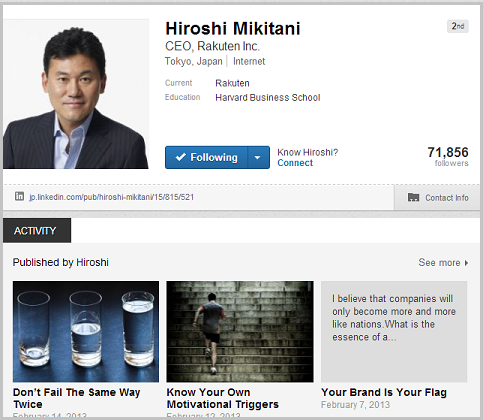Click the 'Education' field label

click(183, 97)
